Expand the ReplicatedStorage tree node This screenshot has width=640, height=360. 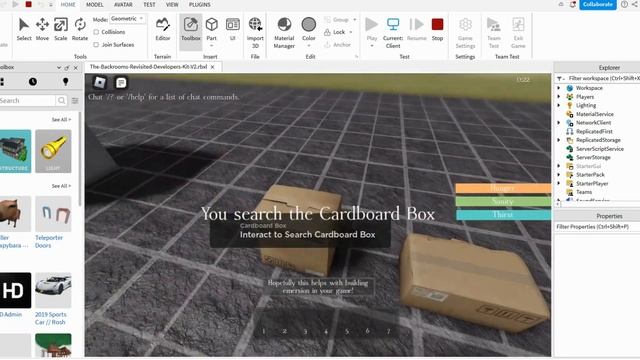559,140
